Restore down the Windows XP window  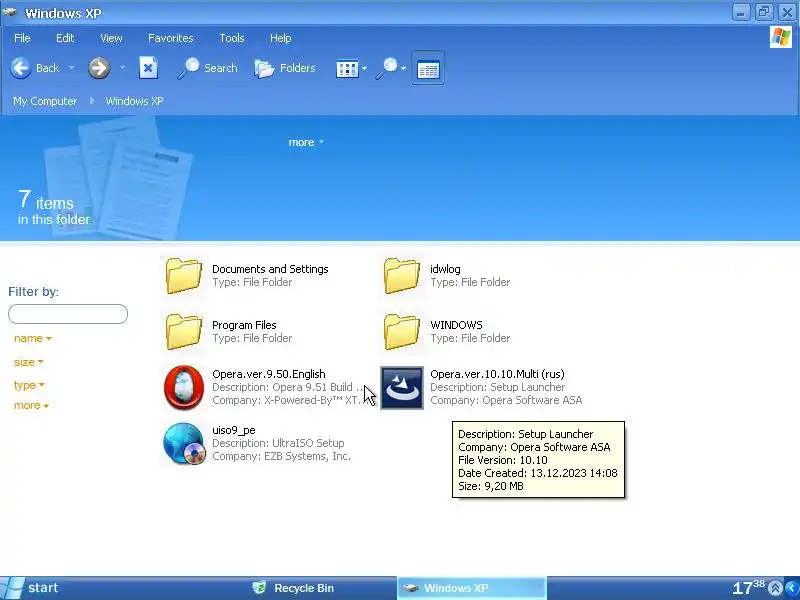coord(764,12)
